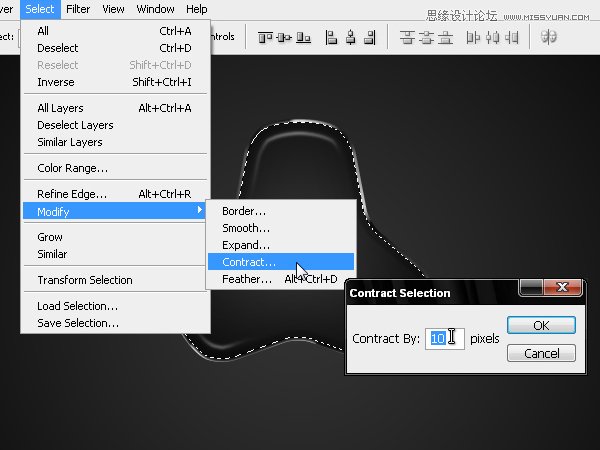Click the Align top edges icon
The height and width of the screenshot is (450, 600).
[265, 38]
